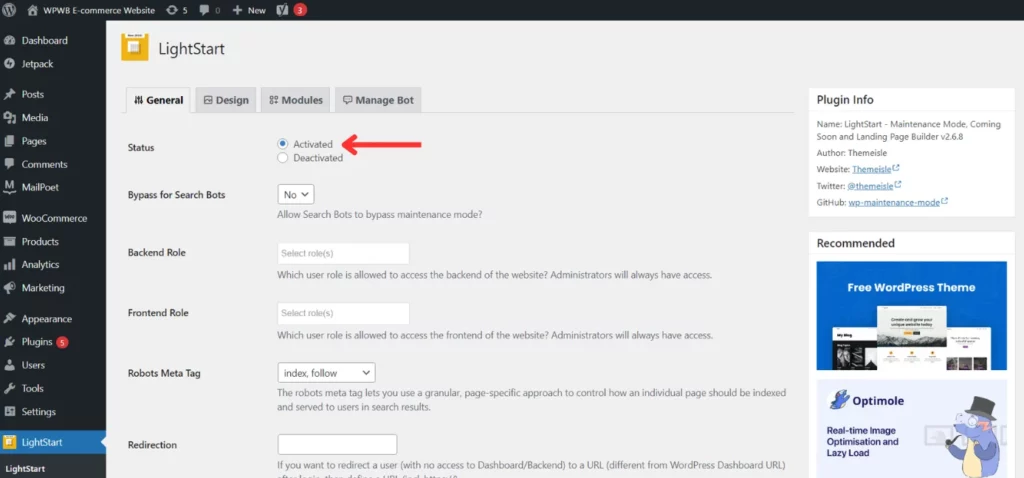
Task: Click the Dashboard gauge icon in sidebar
Action: [x=9, y=40]
